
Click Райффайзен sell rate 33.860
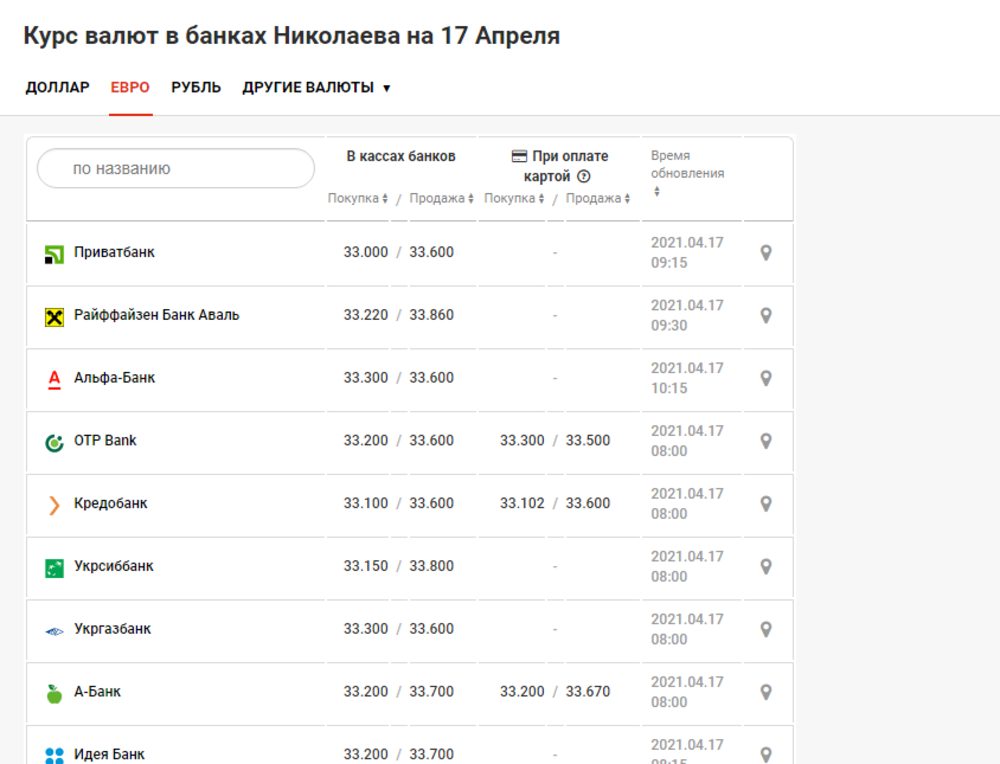(432, 315)
